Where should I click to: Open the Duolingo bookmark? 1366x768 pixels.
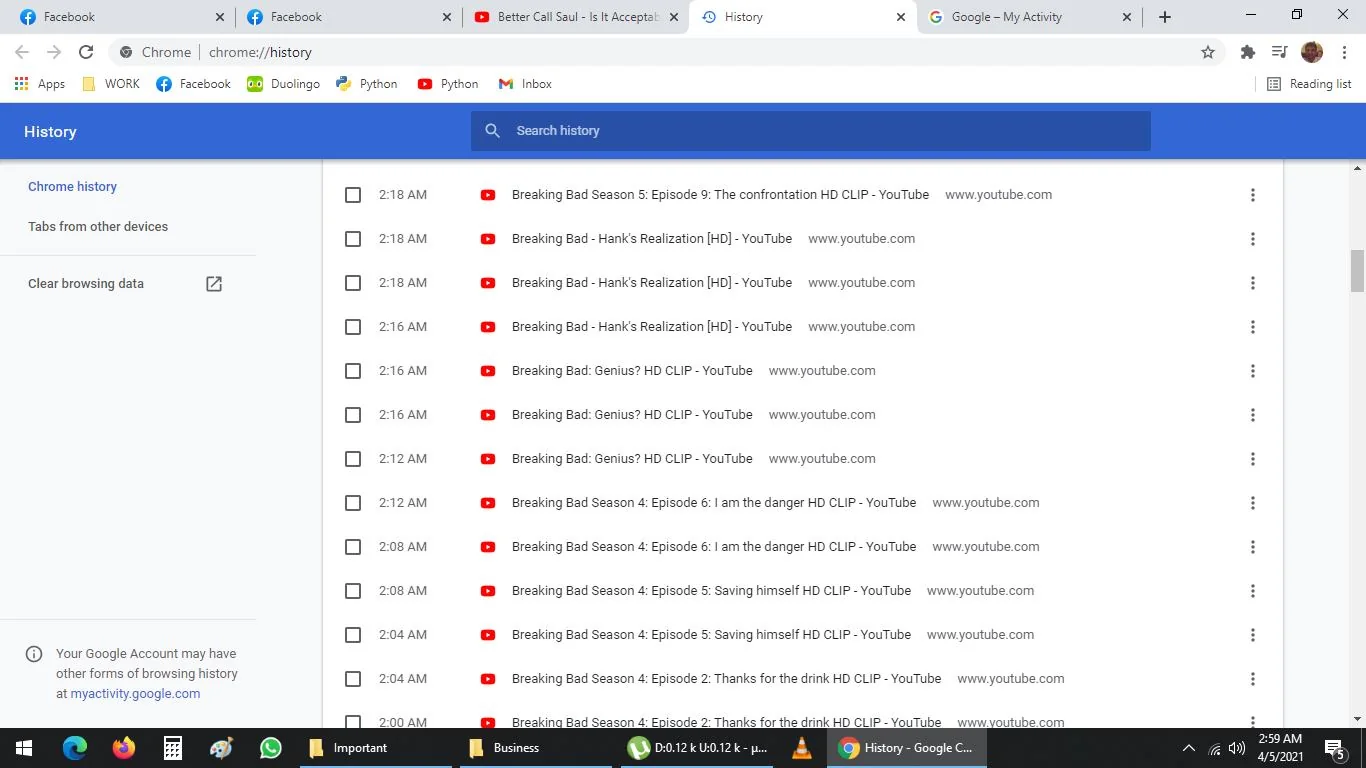[x=284, y=84]
